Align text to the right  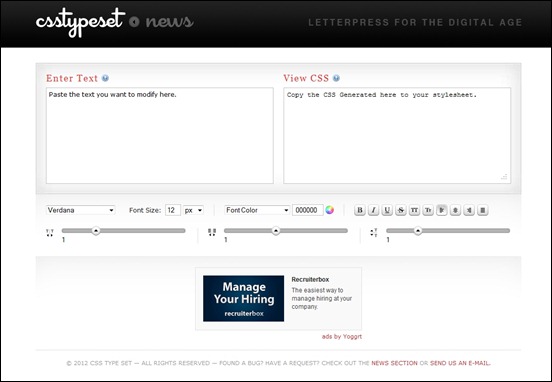[x=469, y=210]
